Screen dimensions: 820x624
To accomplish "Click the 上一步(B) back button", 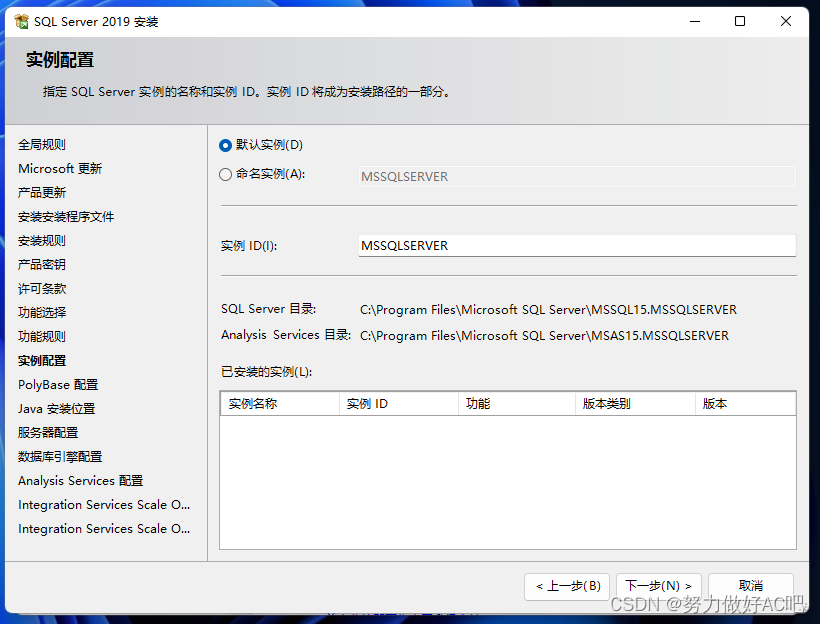I will coord(567,586).
